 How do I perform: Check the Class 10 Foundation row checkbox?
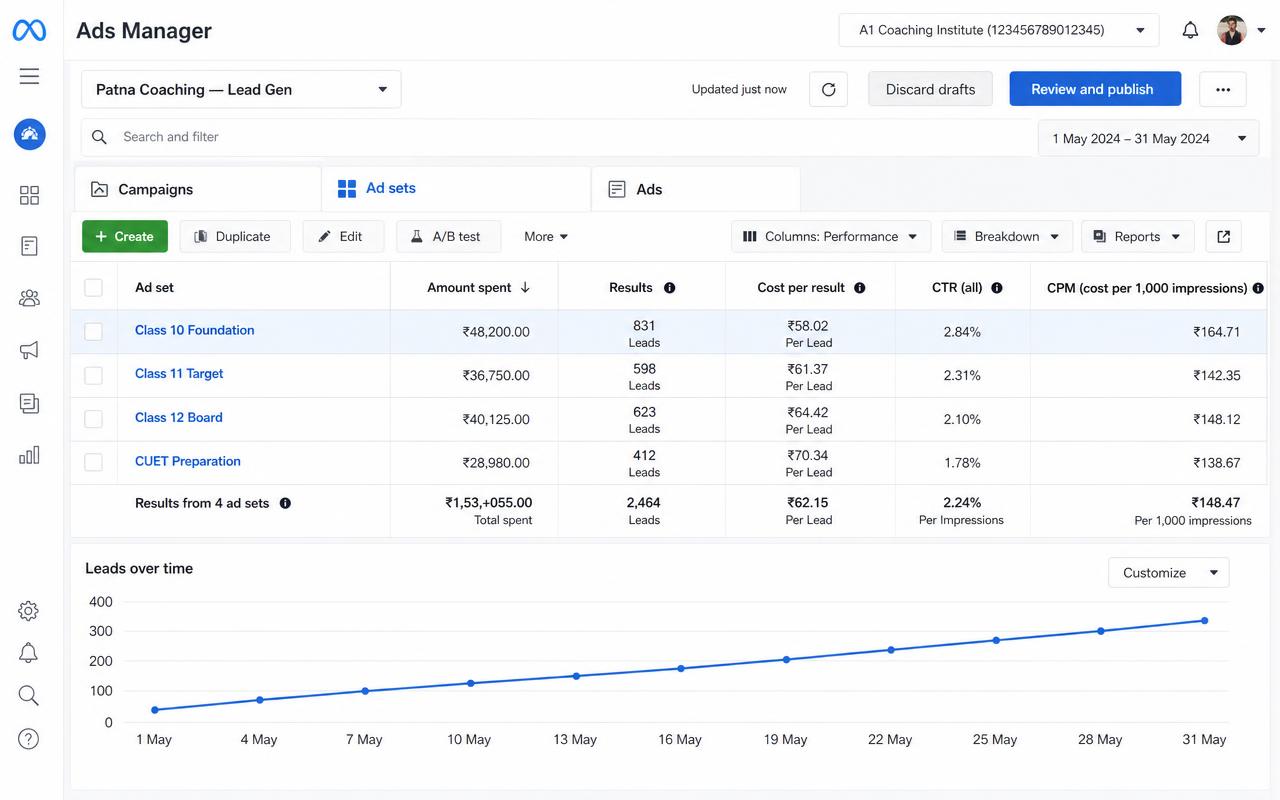(x=93, y=331)
